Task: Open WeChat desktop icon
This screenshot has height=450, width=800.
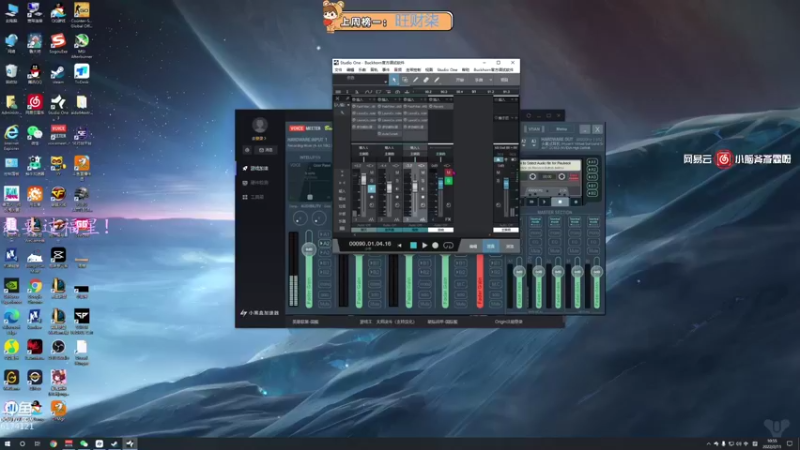Action: coord(35,135)
